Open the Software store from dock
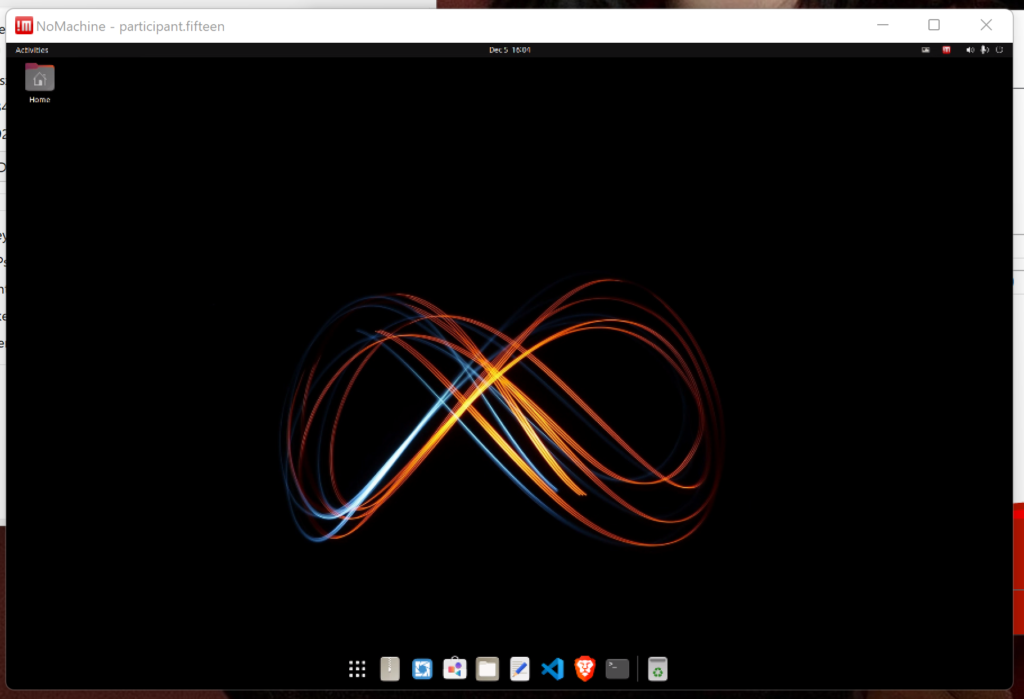The width and height of the screenshot is (1024, 699). [455, 669]
